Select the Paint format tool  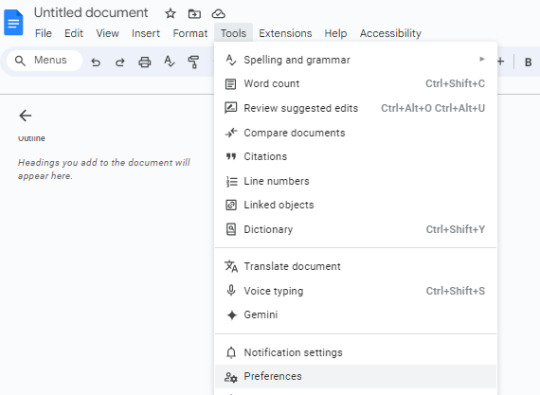pyautogui.click(x=194, y=62)
